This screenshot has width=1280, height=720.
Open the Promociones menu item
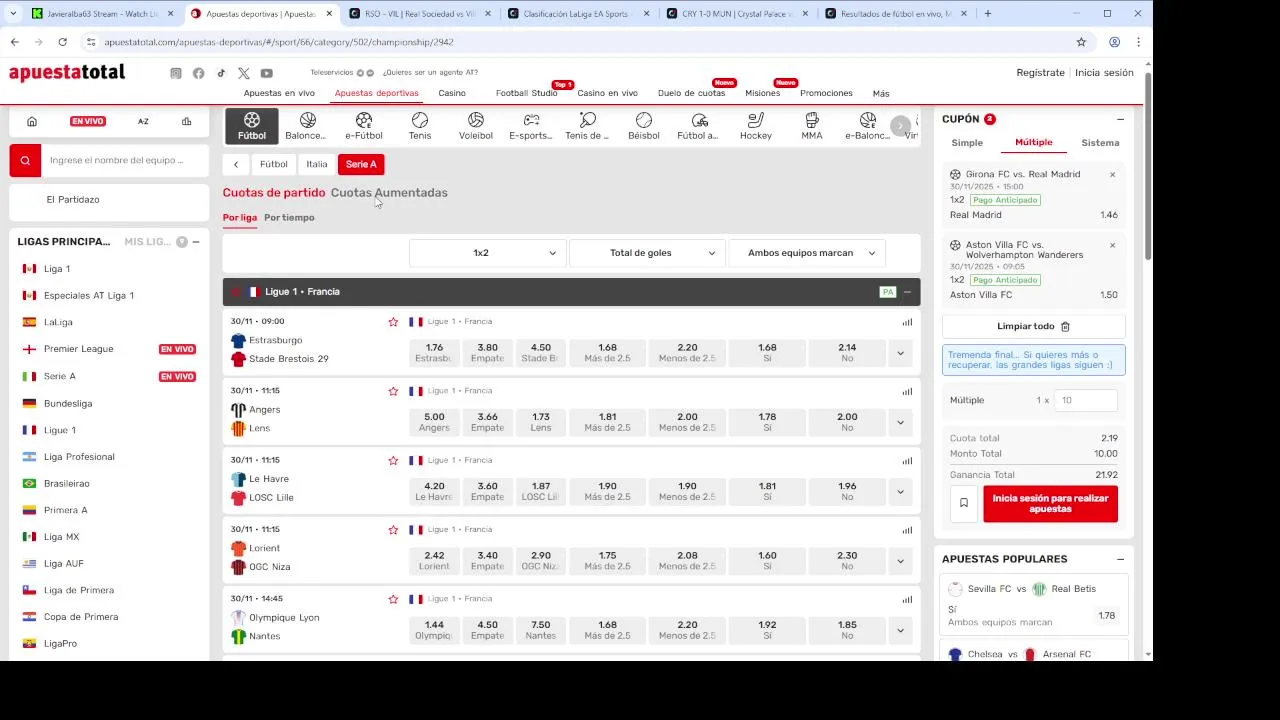(x=826, y=93)
